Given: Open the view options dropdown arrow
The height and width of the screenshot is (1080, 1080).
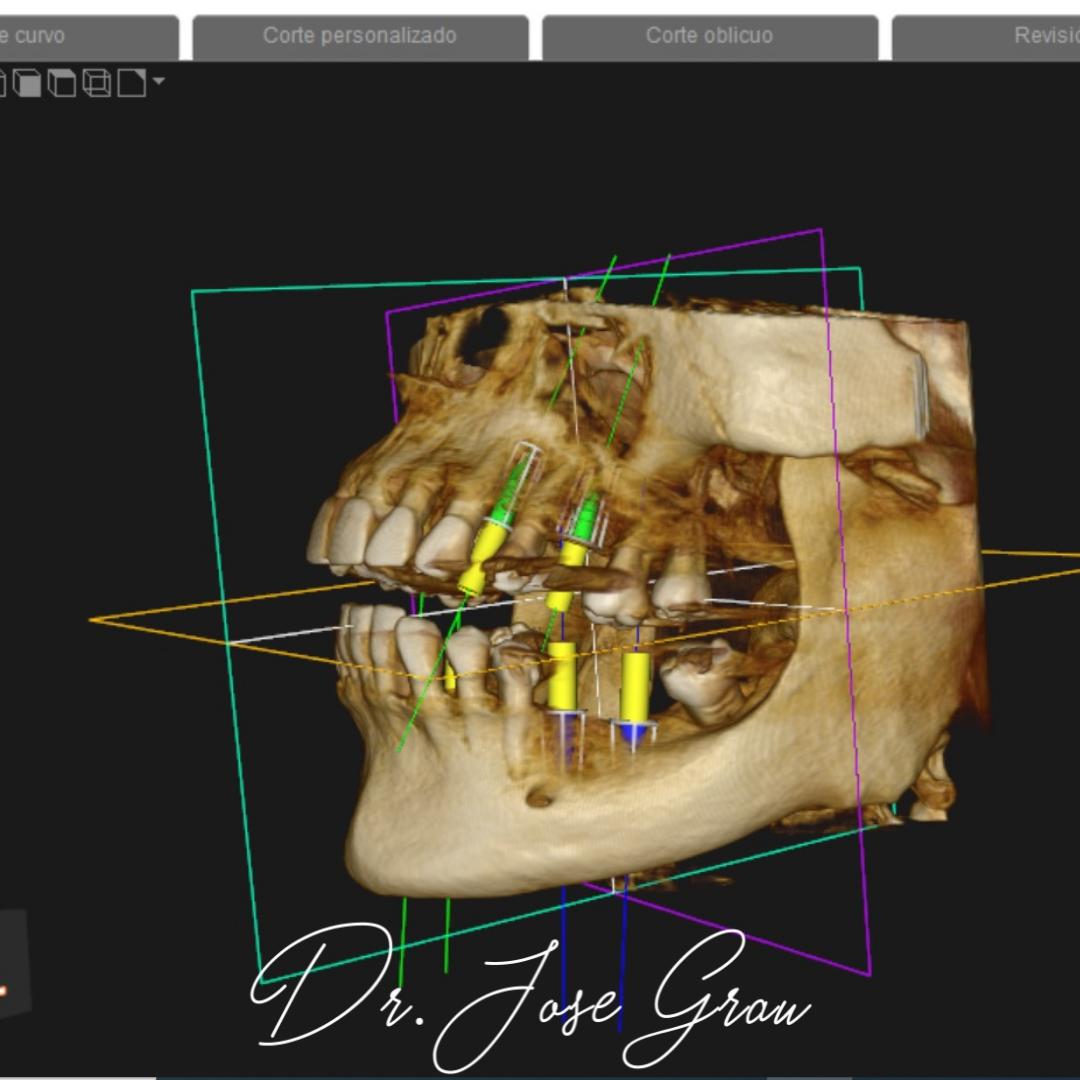Looking at the screenshot, I should [158, 80].
